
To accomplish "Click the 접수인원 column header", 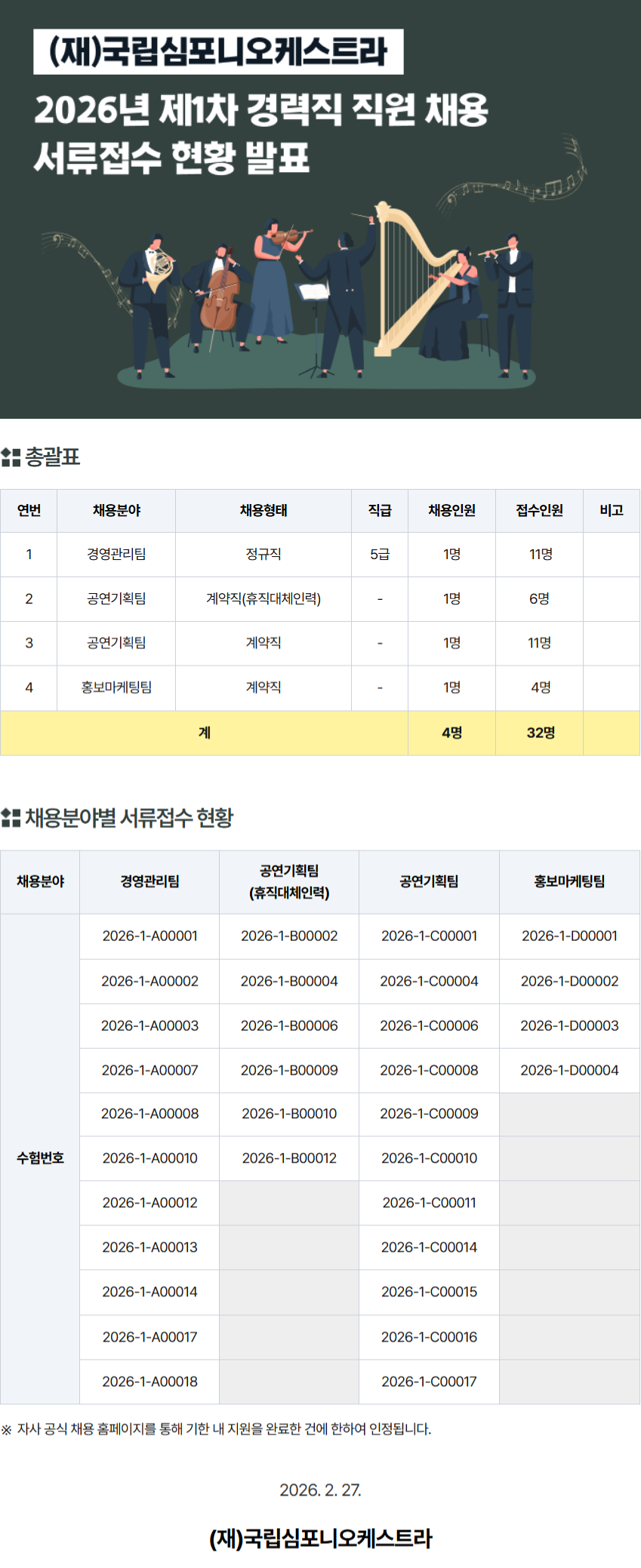I will pos(539,511).
